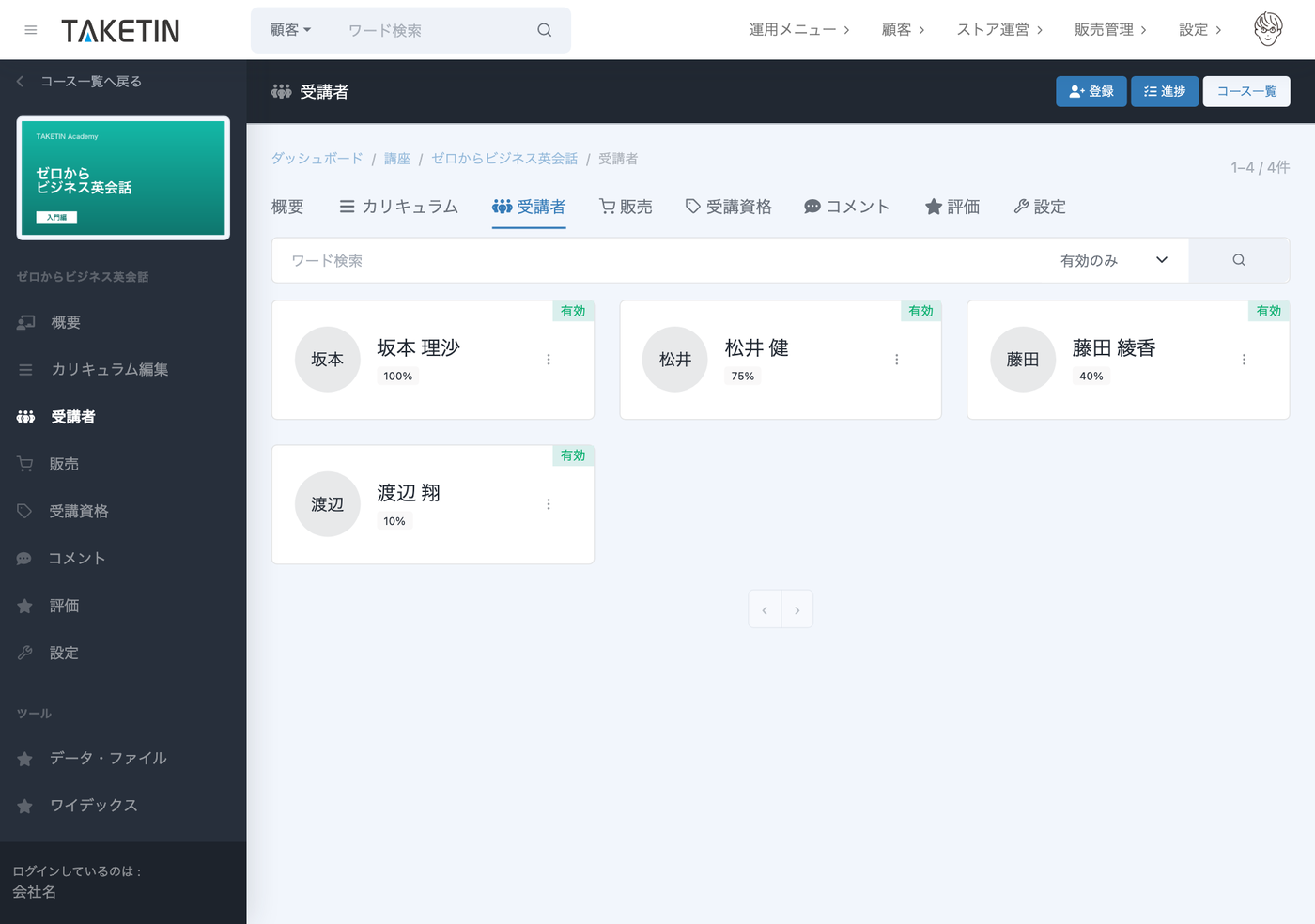
Task: Open the course thumbnail ゼロからビジネス英会話
Action: (x=123, y=177)
